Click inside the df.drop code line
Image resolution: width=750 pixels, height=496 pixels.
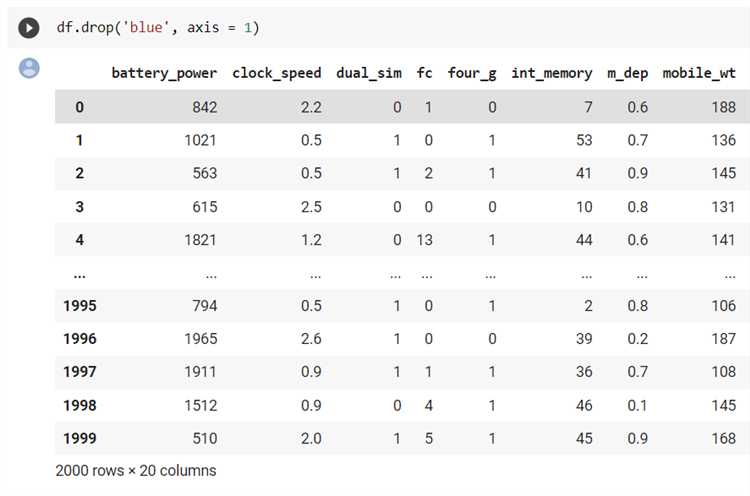(157, 27)
